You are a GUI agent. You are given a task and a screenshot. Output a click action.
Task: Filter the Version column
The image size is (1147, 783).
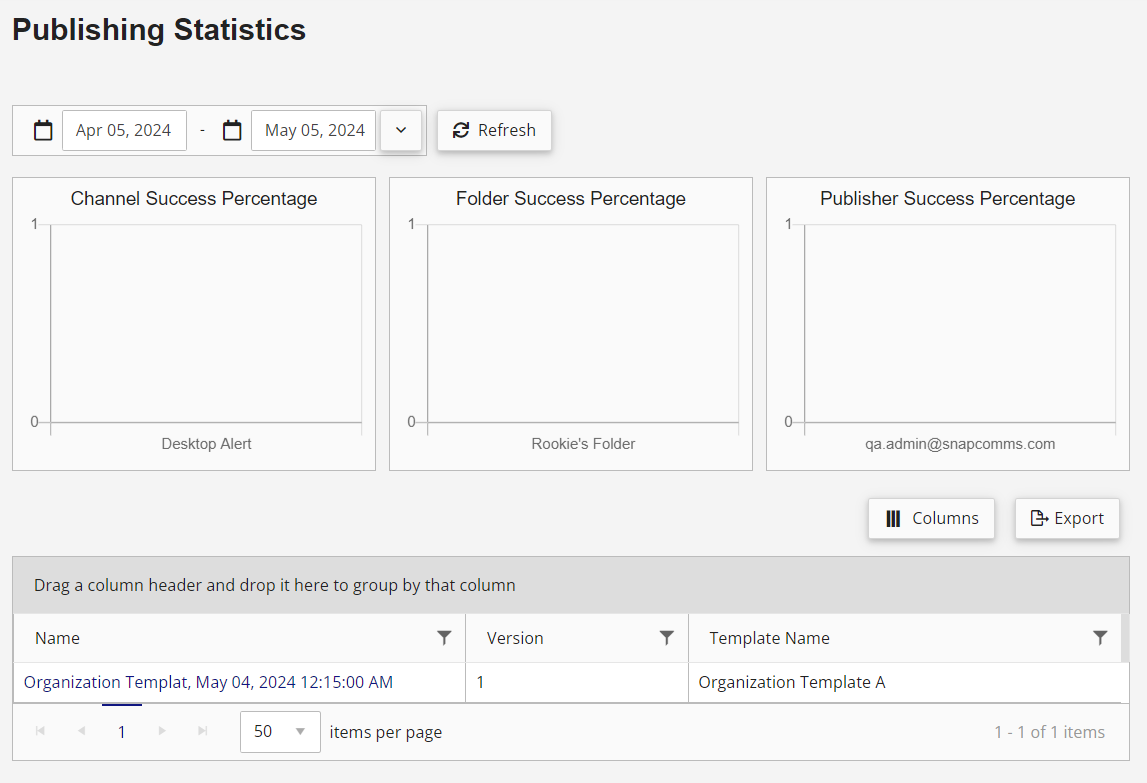666,637
